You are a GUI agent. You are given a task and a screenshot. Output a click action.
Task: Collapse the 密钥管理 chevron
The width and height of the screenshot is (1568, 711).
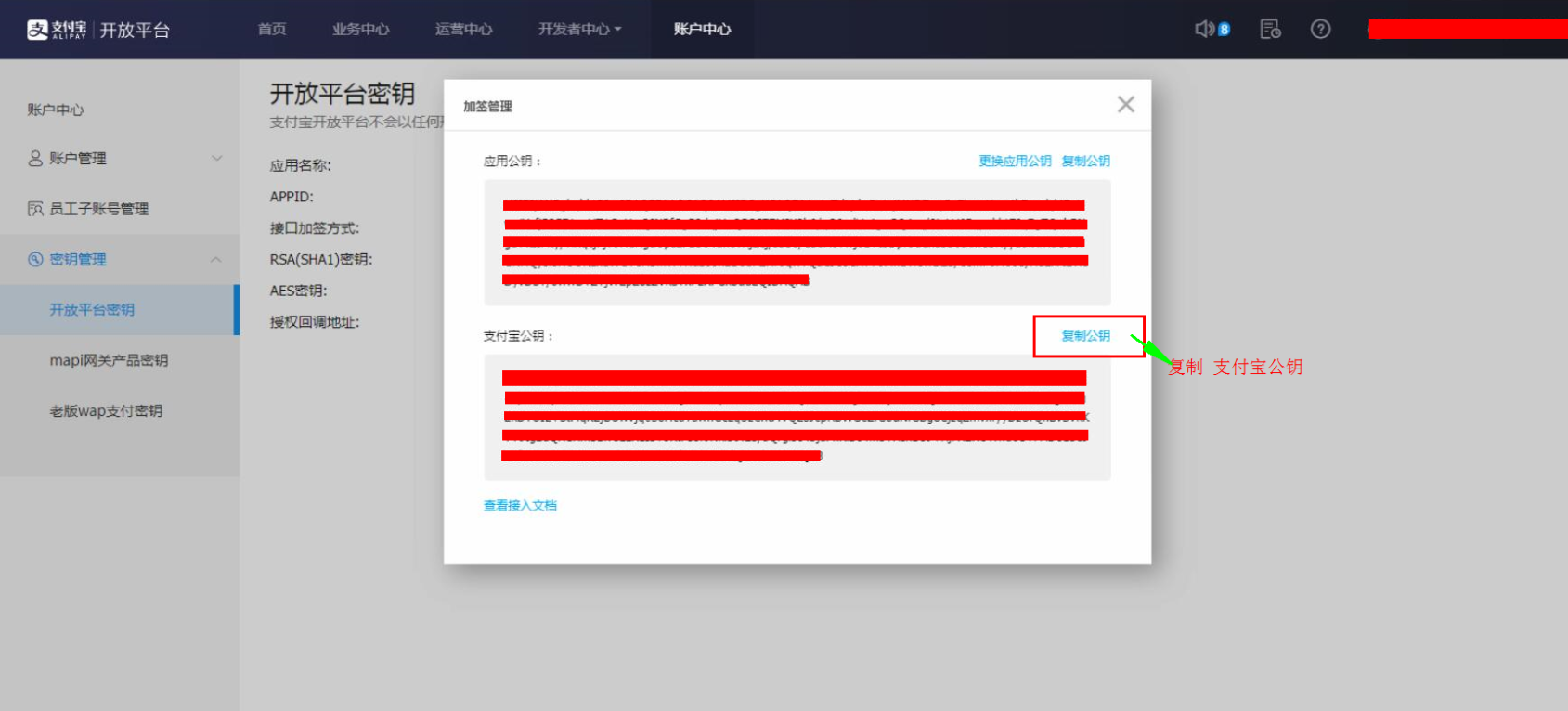(x=216, y=260)
